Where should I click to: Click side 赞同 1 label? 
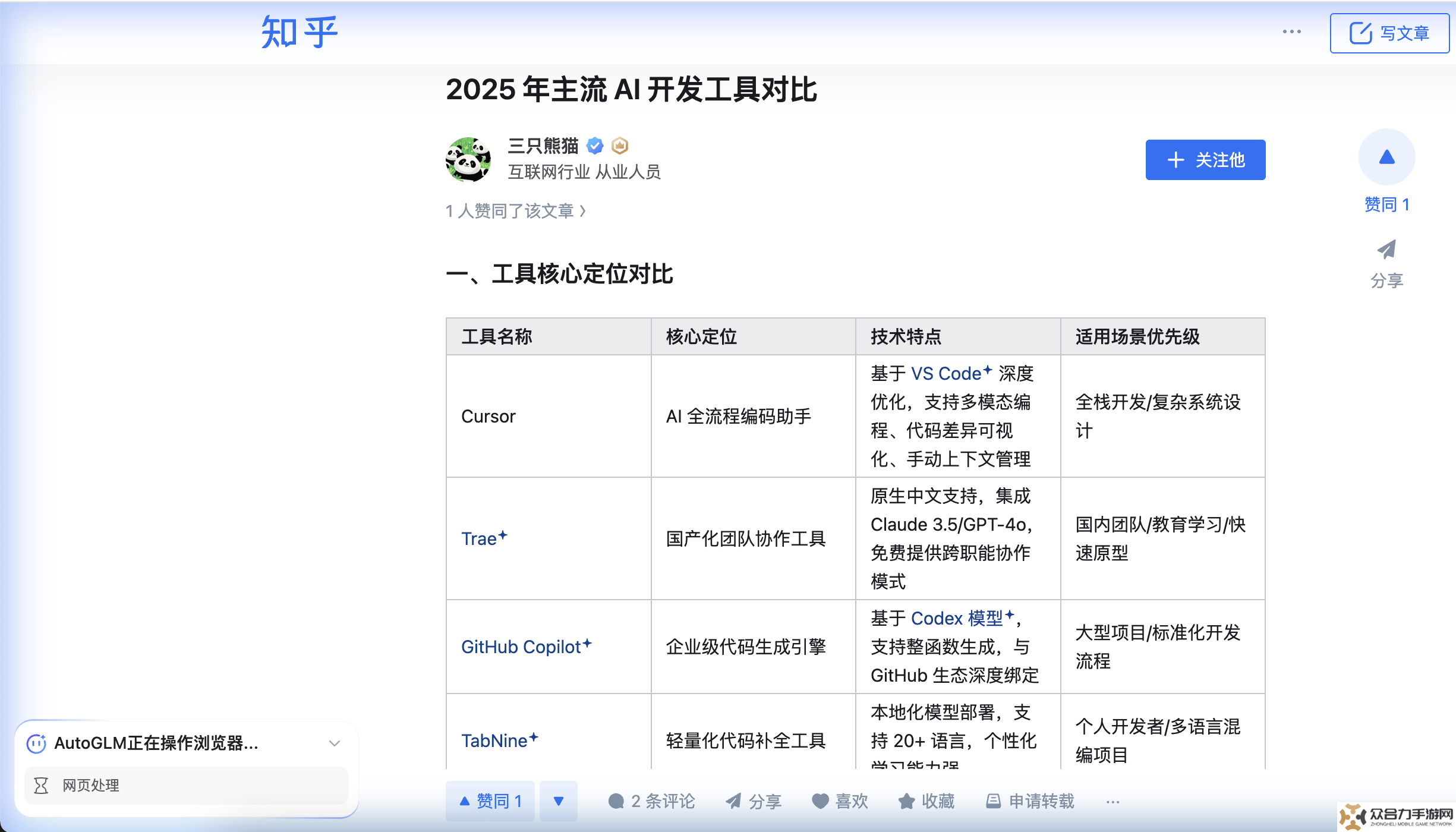(1386, 204)
